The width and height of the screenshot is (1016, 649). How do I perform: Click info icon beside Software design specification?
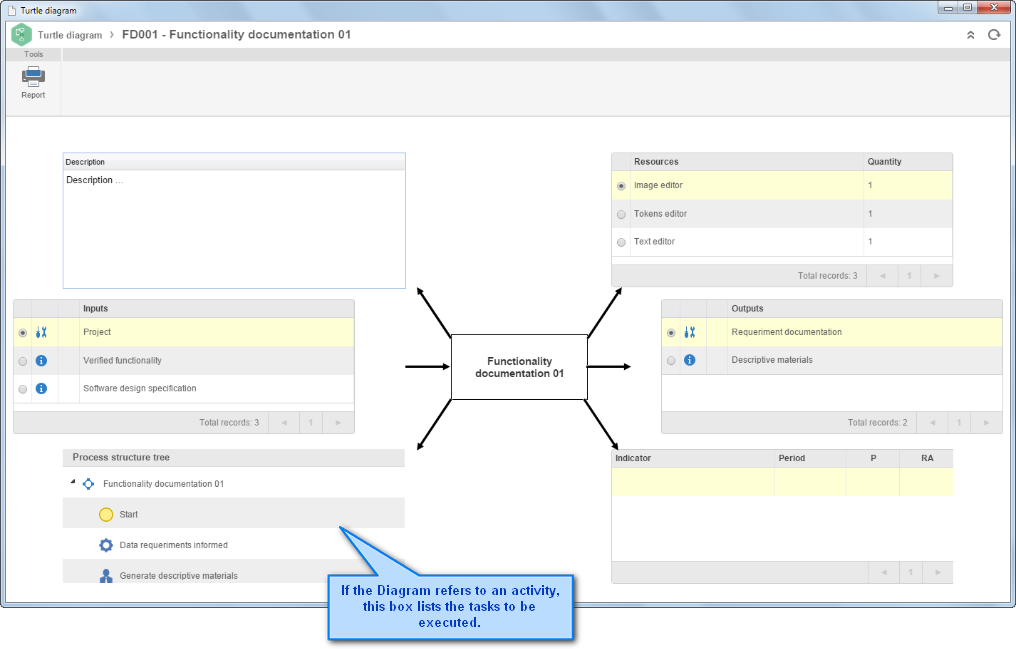pos(41,389)
